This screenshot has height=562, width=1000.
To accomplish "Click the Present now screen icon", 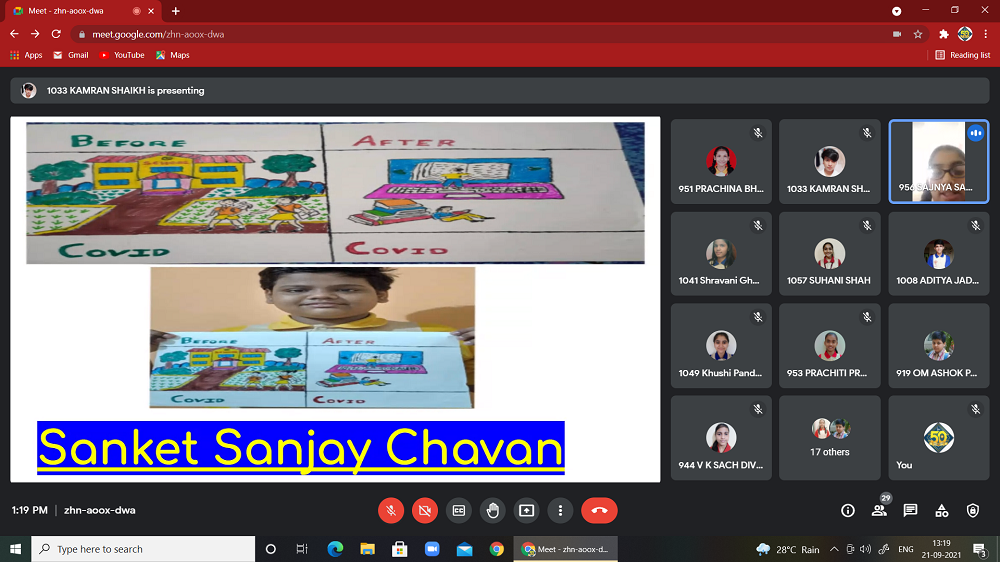I will 527,510.
